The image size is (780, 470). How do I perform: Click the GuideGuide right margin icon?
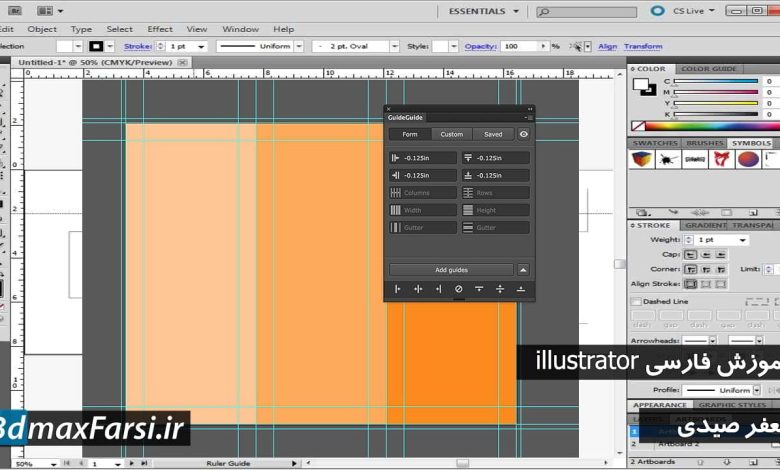tap(395, 176)
